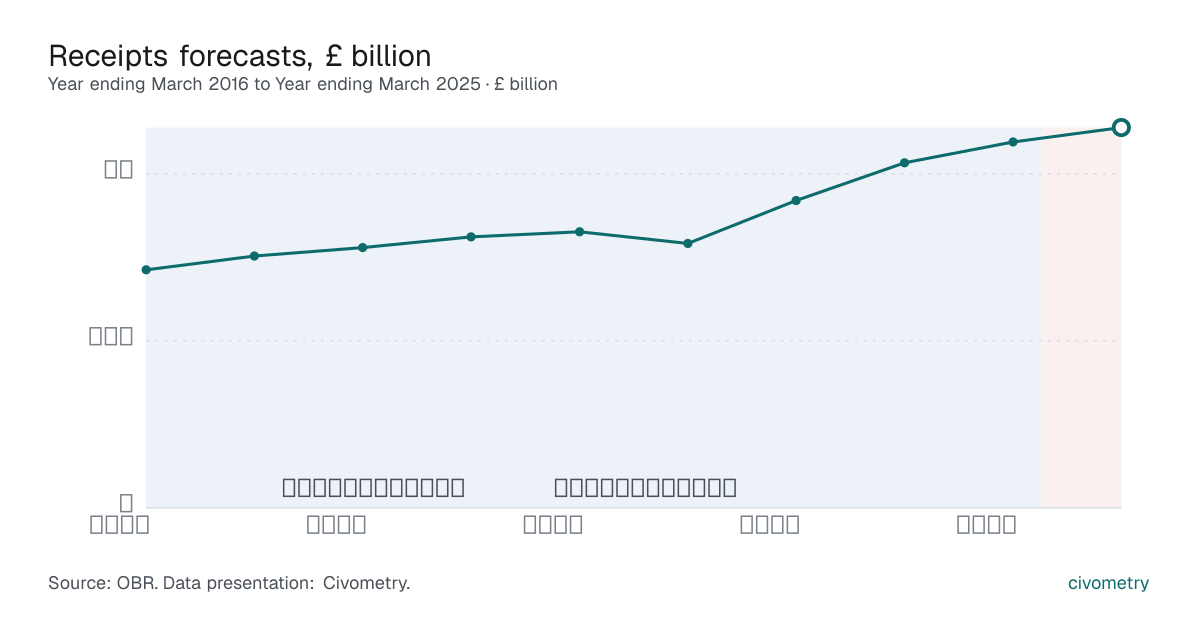Click the data point immediately after the dip

pyautogui.click(x=796, y=200)
